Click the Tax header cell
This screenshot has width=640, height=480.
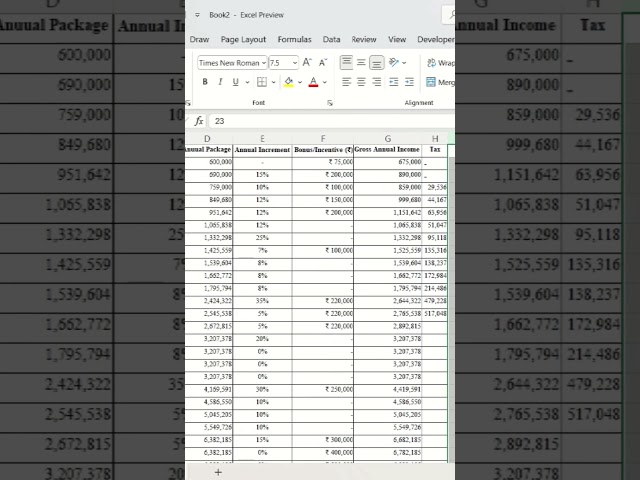pos(435,150)
